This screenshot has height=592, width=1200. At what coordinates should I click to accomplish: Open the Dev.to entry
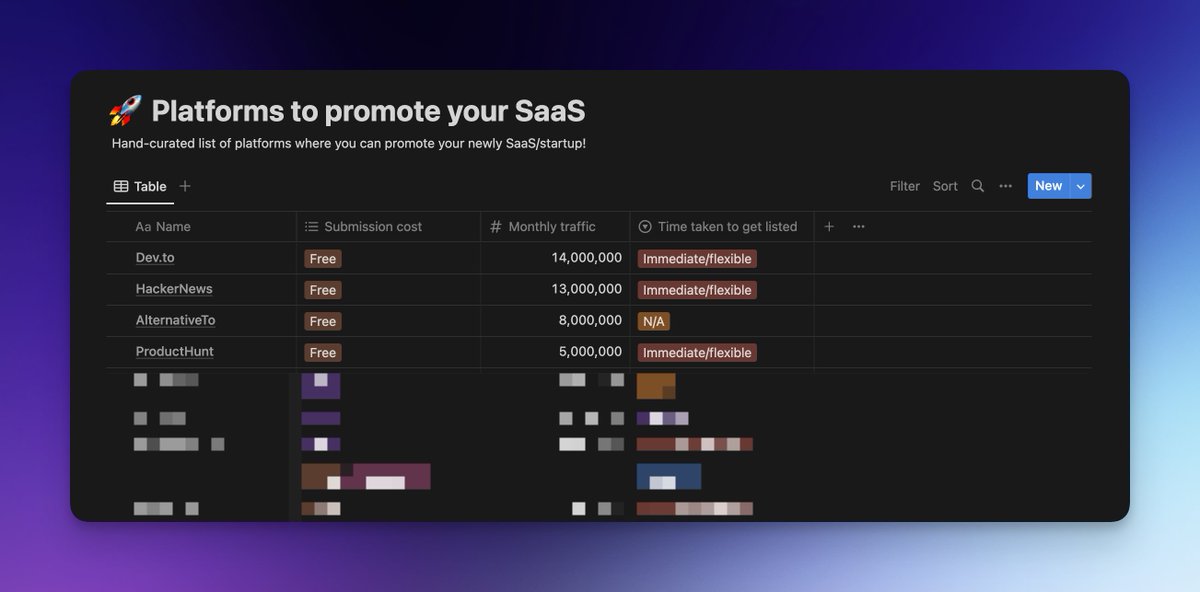(155, 257)
